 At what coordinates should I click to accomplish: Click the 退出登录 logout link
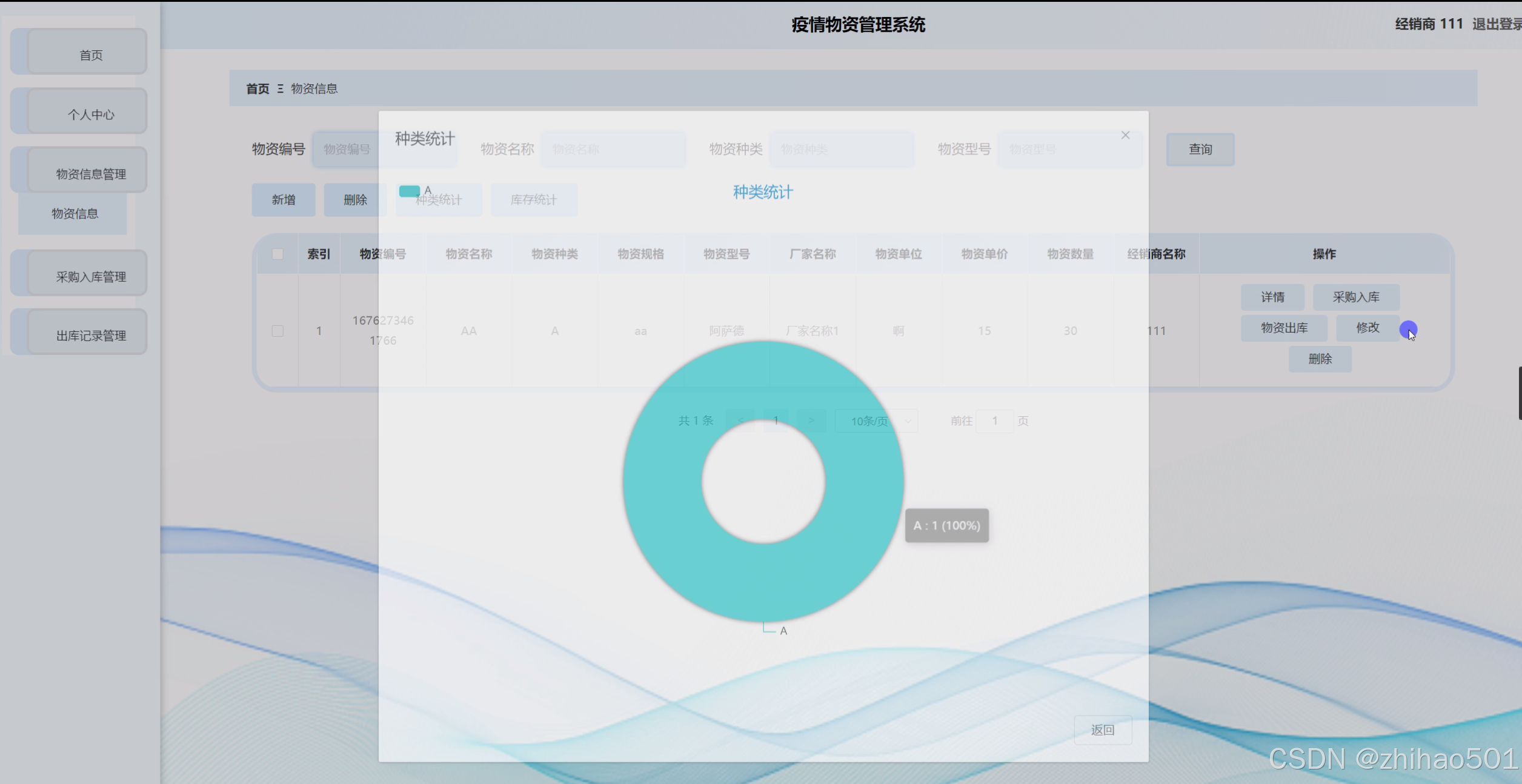click(1497, 24)
